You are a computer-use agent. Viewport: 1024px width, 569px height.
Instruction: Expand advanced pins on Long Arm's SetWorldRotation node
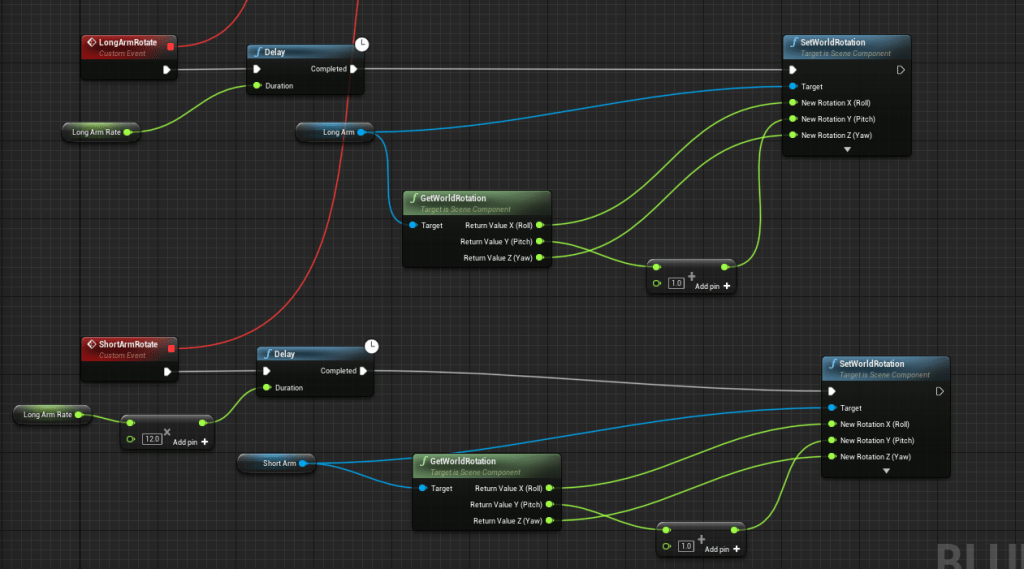coord(847,149)
